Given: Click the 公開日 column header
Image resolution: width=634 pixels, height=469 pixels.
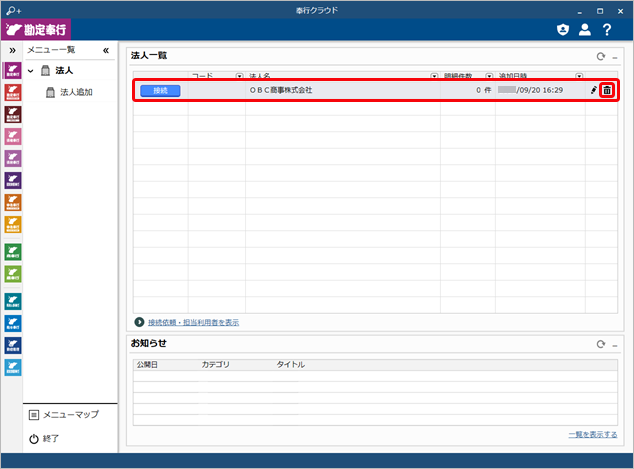Looking at the screenshot, I should 147,365.
